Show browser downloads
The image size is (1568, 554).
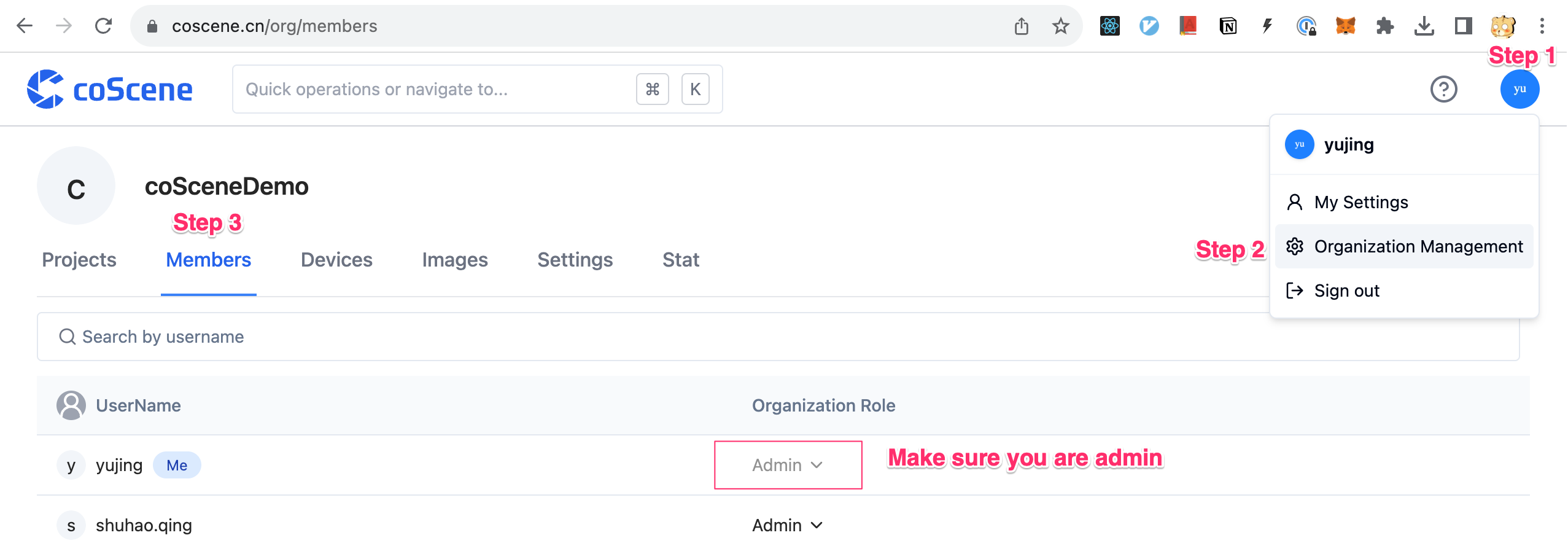pos(1424,26)
